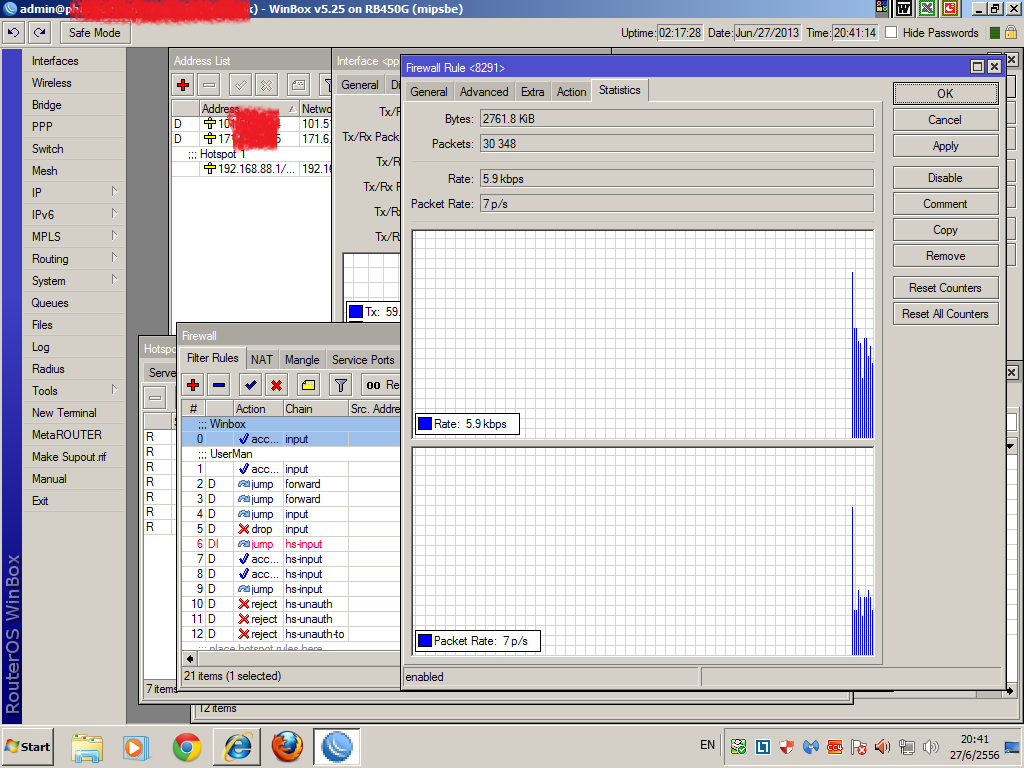Add a new firewall filter rule
The width and height of the screenshot is (1024, 768).
pyautogui.click(x=193, y=385)
